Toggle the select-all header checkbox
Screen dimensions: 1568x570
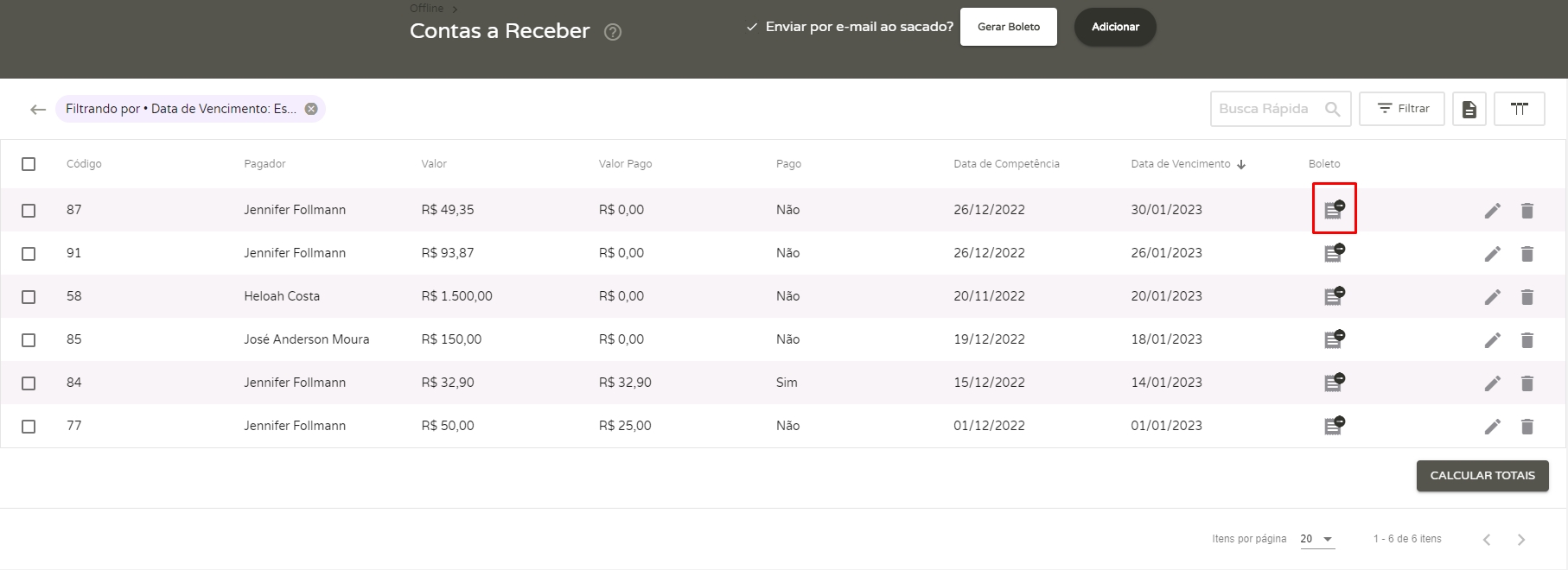coord(29,164)
